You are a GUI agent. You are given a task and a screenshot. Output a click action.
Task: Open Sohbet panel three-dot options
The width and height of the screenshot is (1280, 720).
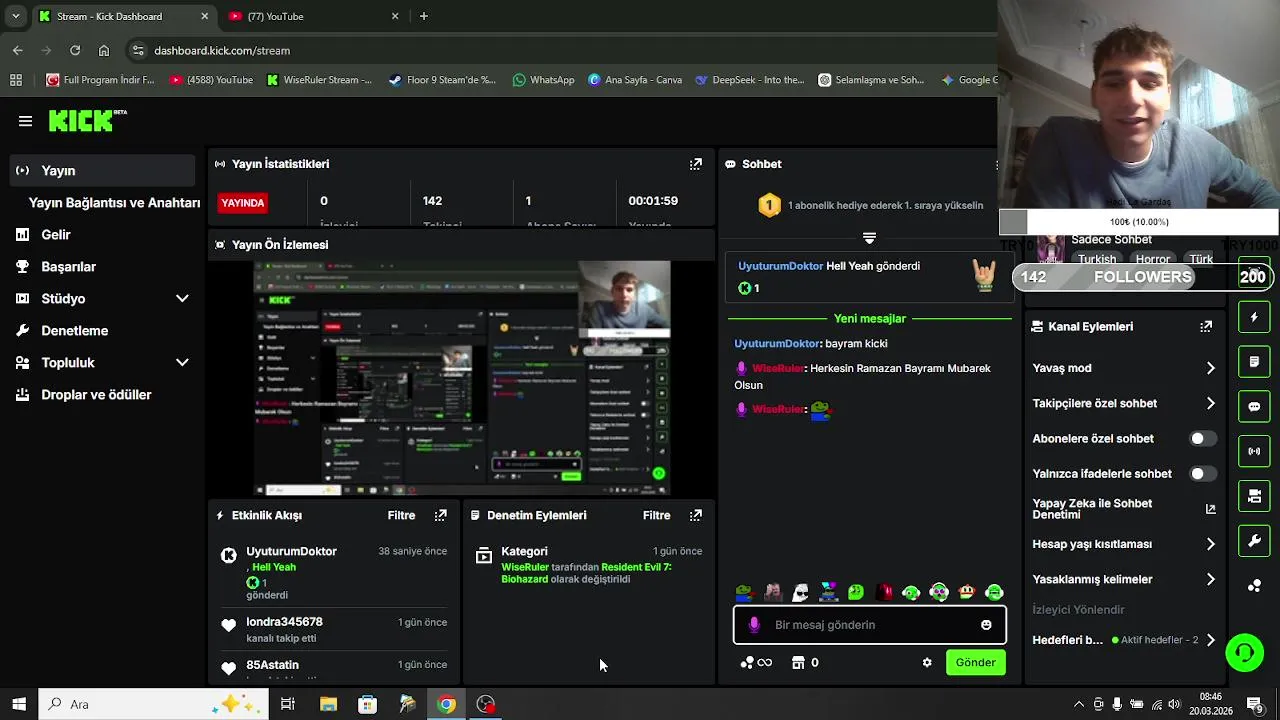pyautogui.click(x=995, y=164)
